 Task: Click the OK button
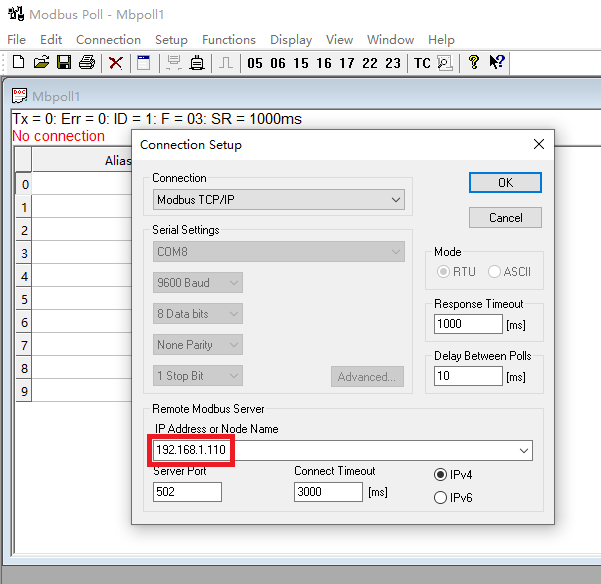click(505, 183)
